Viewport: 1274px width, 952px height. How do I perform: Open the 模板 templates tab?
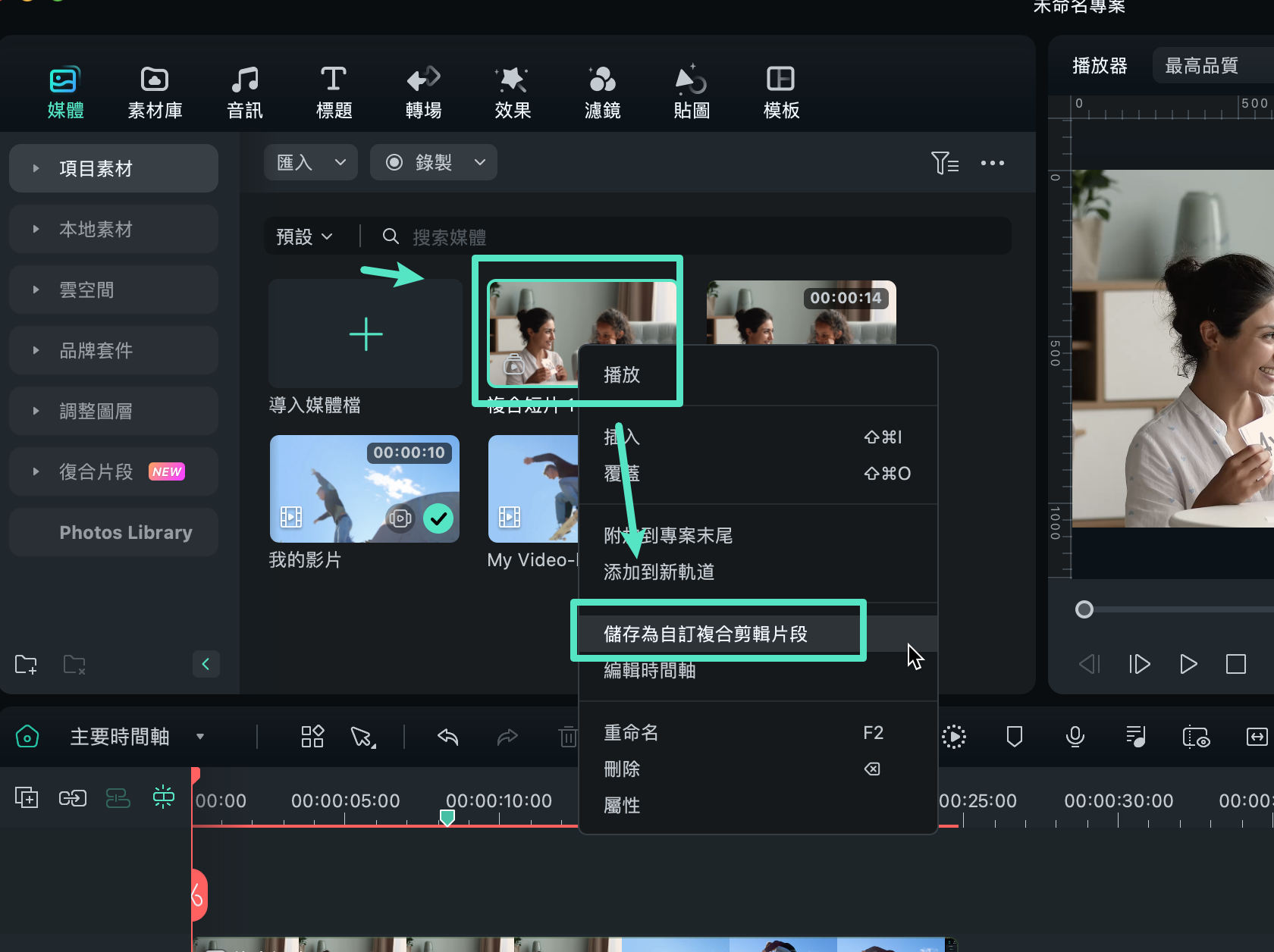click(781, 92)
